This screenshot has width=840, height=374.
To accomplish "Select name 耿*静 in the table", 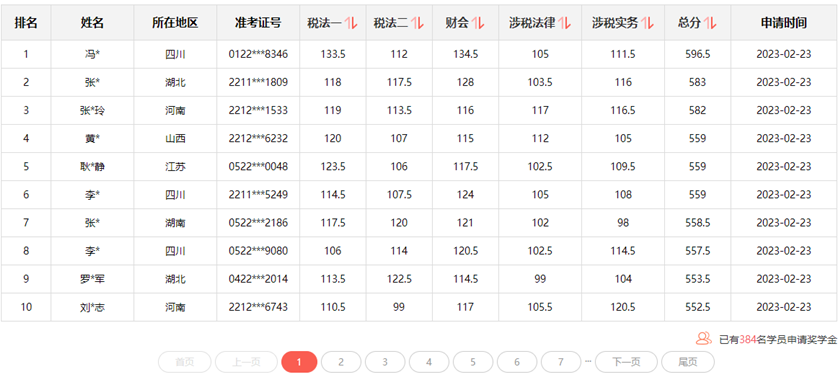I will click(92, 167).
